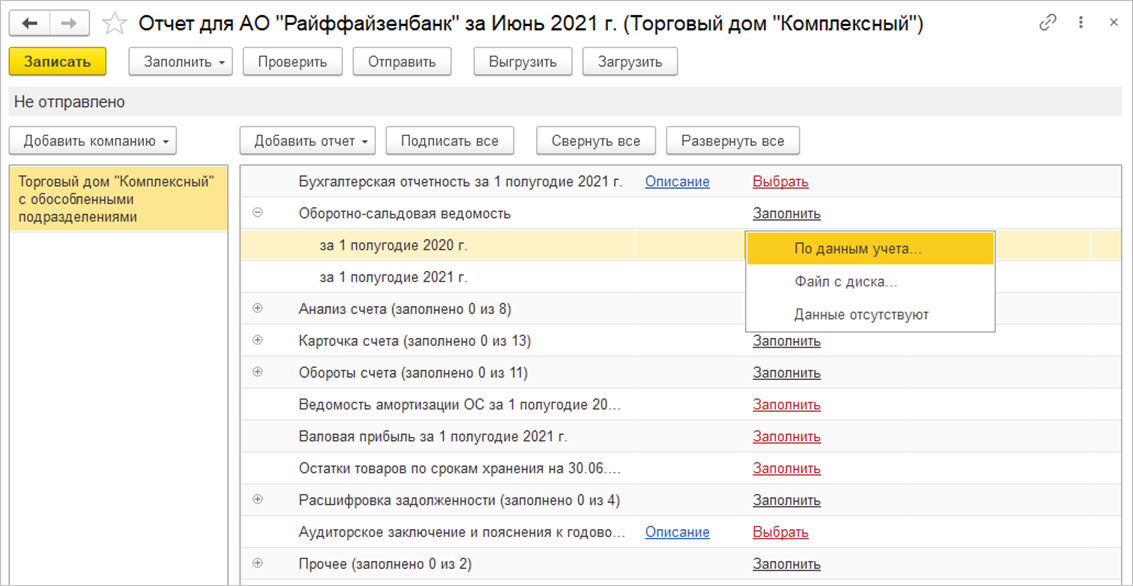Expand the Анализ счета row
This screenshot has height=586, width=1133.
(x=258, y=309)
